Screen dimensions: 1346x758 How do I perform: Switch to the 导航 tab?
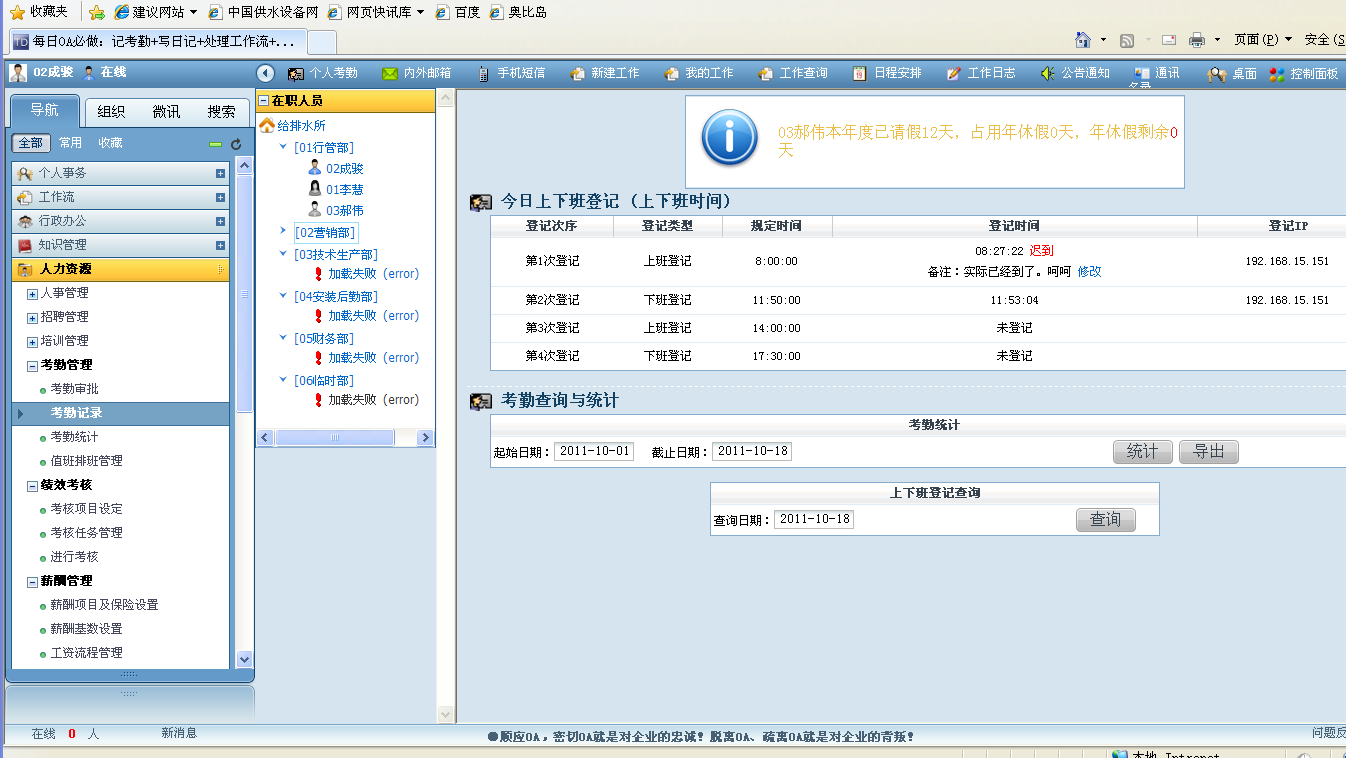(44, 110)
